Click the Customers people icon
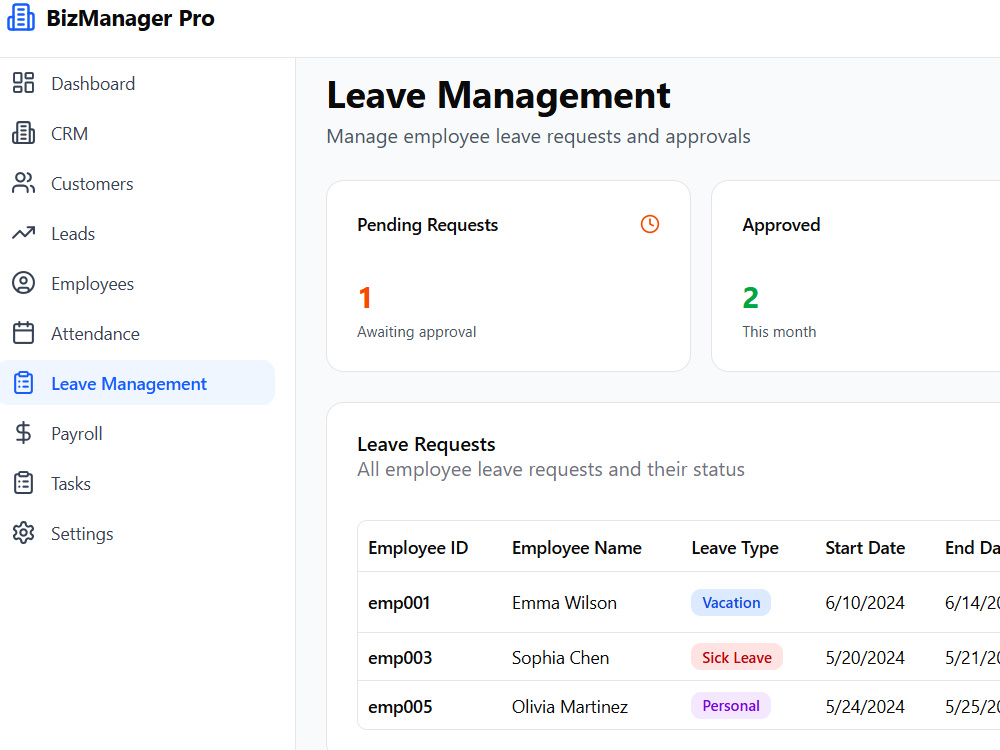 coord(24,183)
